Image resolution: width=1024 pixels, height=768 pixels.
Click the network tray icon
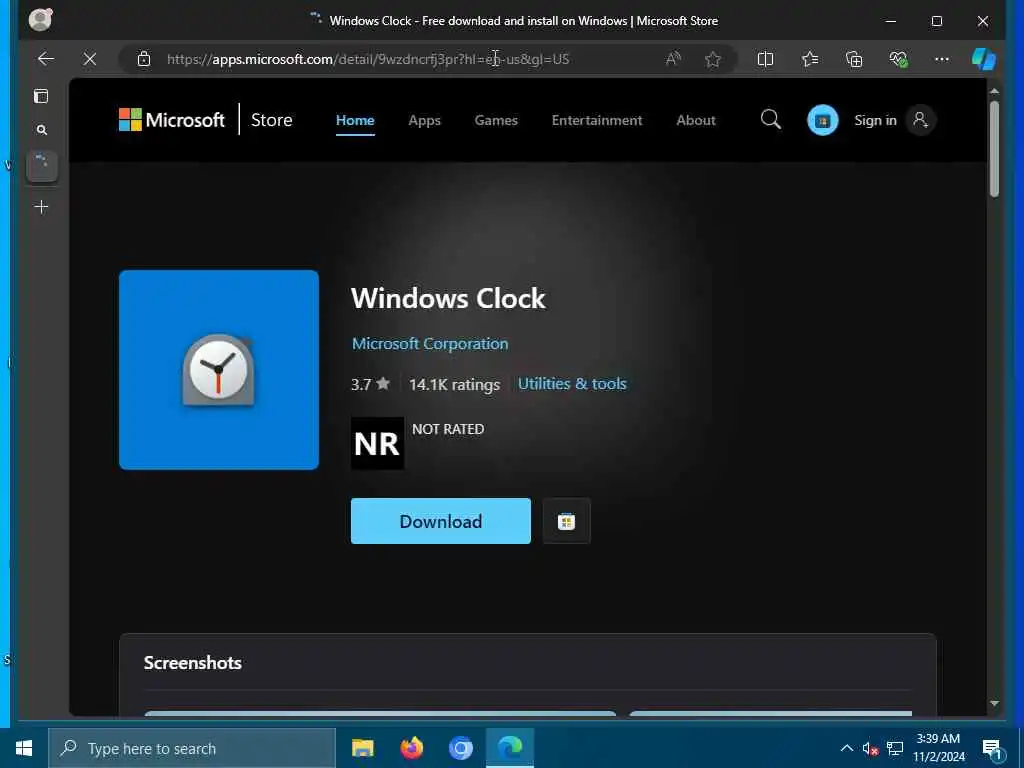[895, 749]
